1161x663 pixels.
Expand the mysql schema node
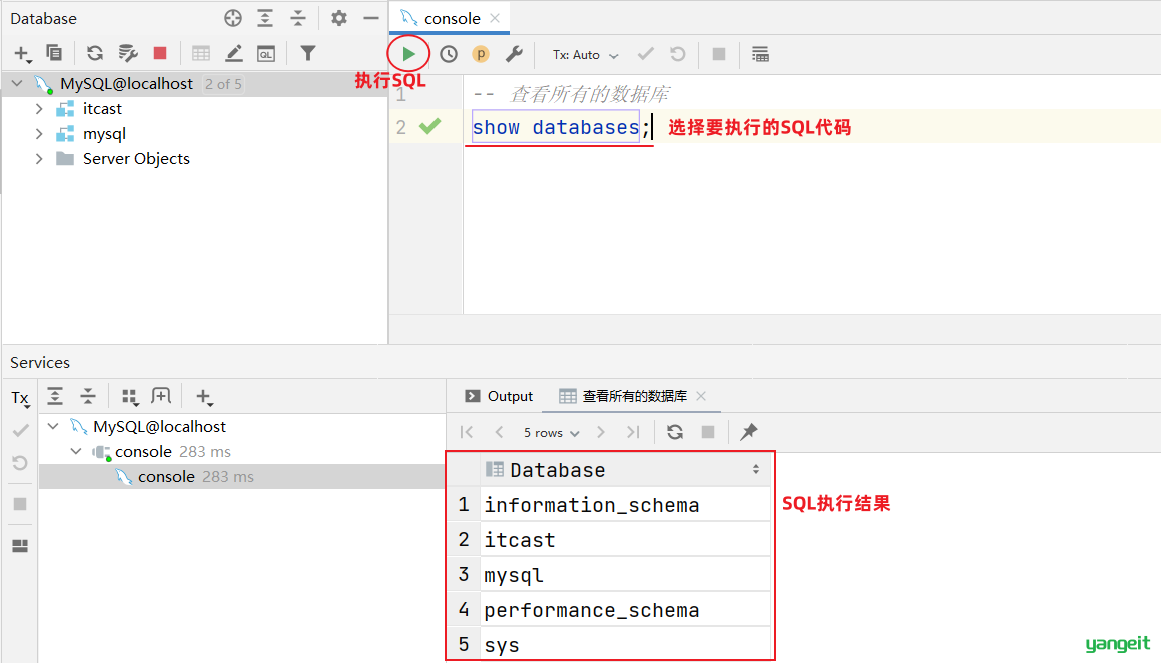pos(39,134)
